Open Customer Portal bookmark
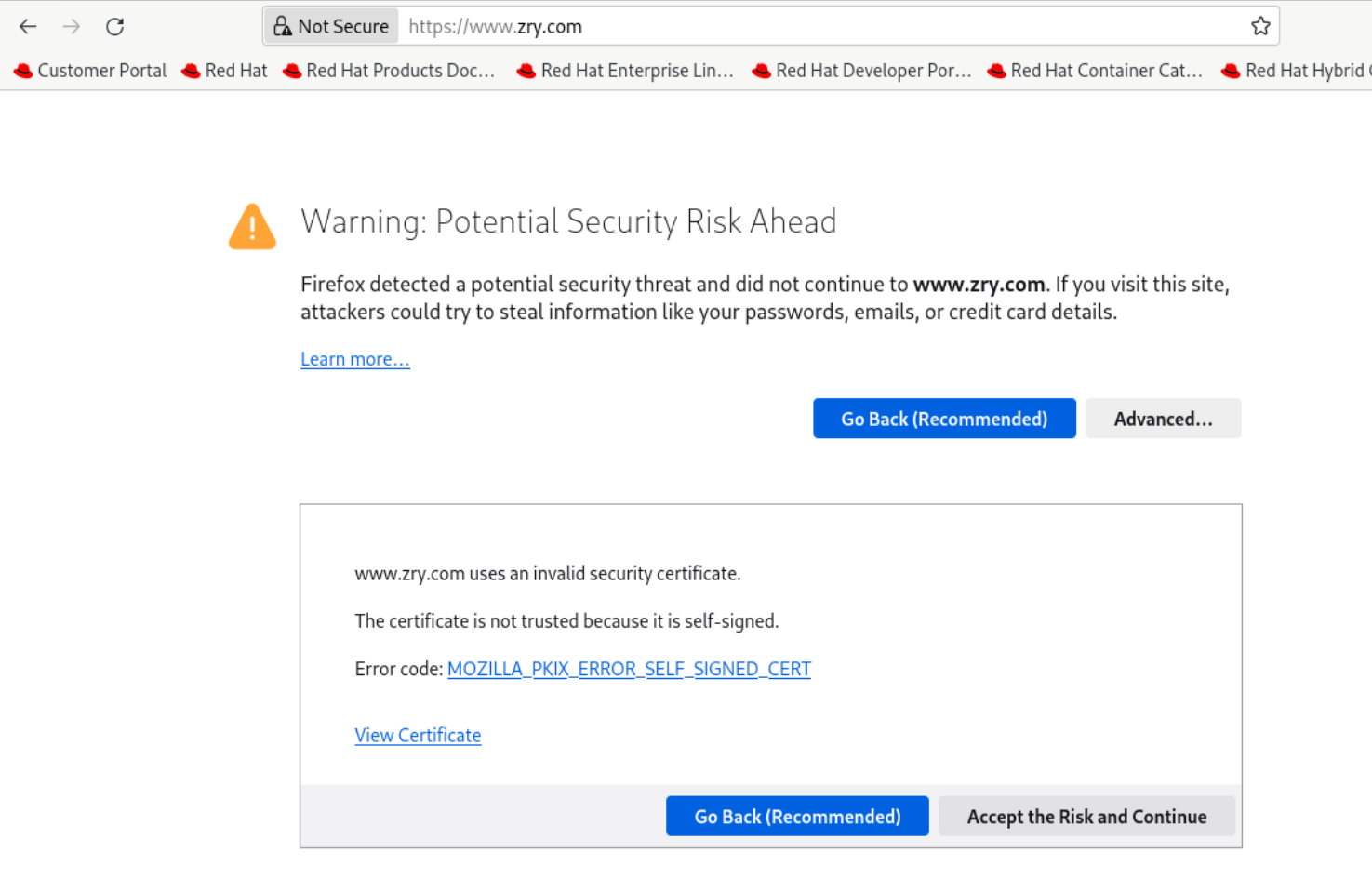Viewport: 1372px width, 879px height. click(90, 71)
